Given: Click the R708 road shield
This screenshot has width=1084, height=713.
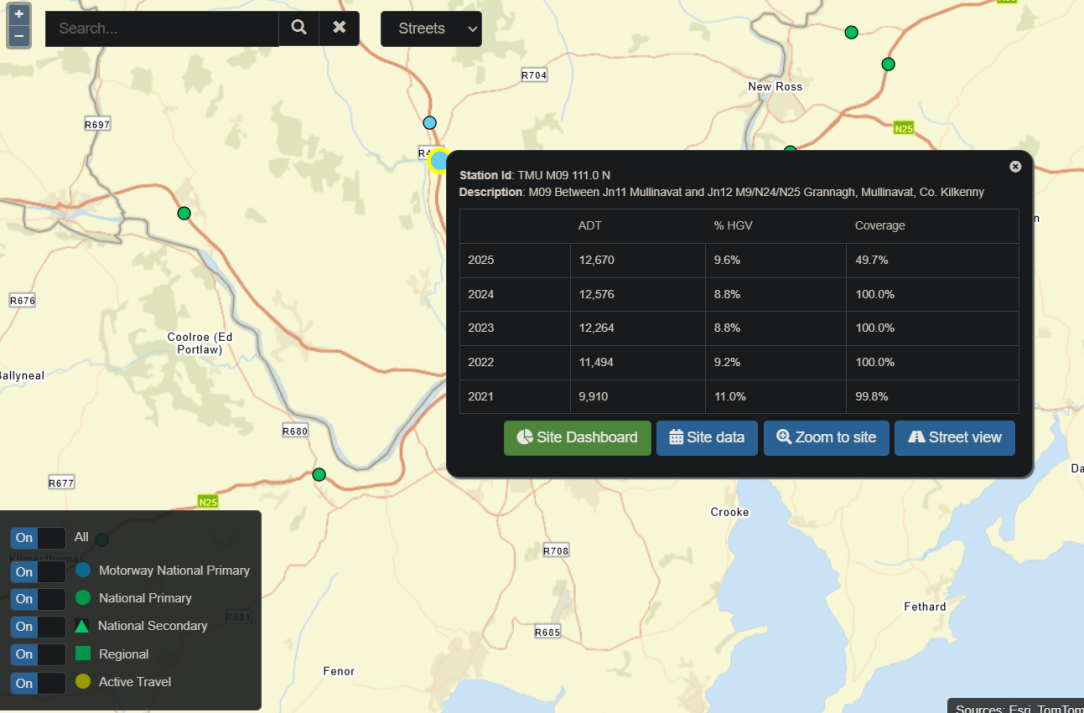Looking at the screenshot, I should (556, 551).
